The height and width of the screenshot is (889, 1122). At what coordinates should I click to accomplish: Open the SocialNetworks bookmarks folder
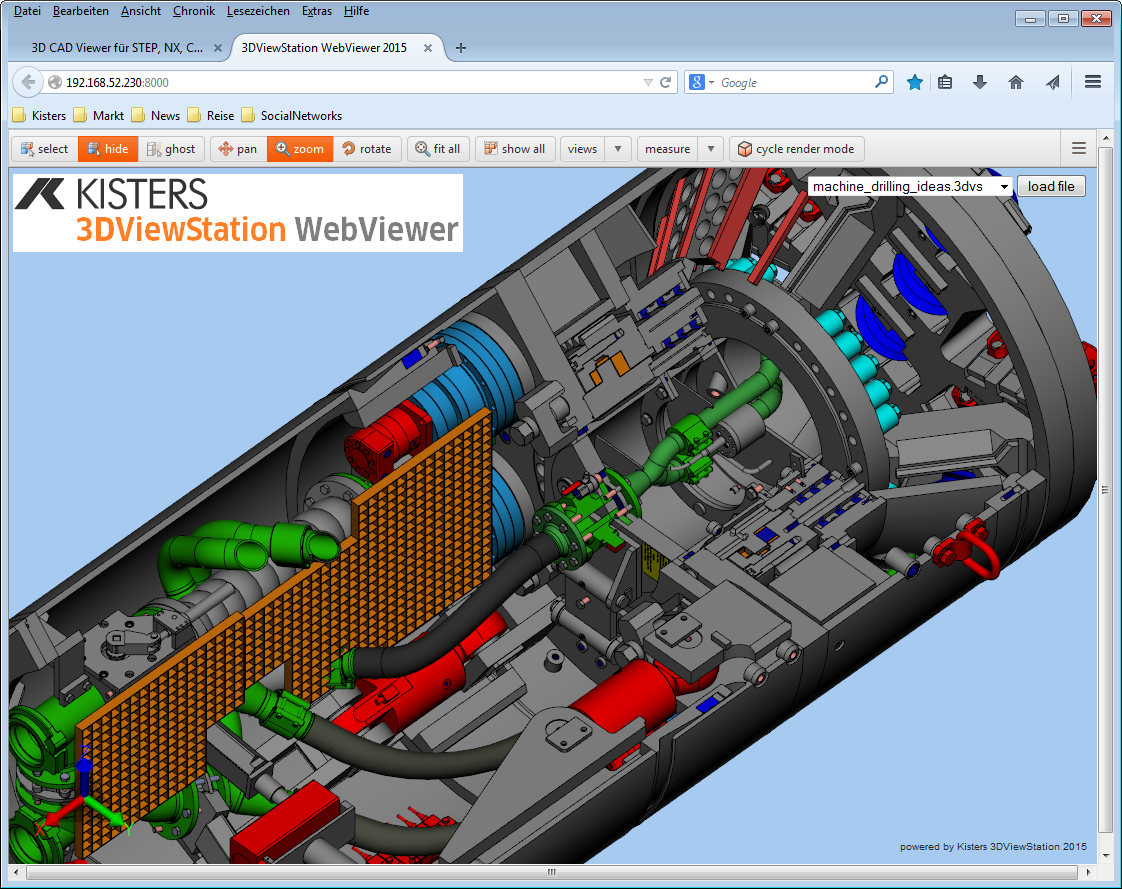(x=292, y=115)
